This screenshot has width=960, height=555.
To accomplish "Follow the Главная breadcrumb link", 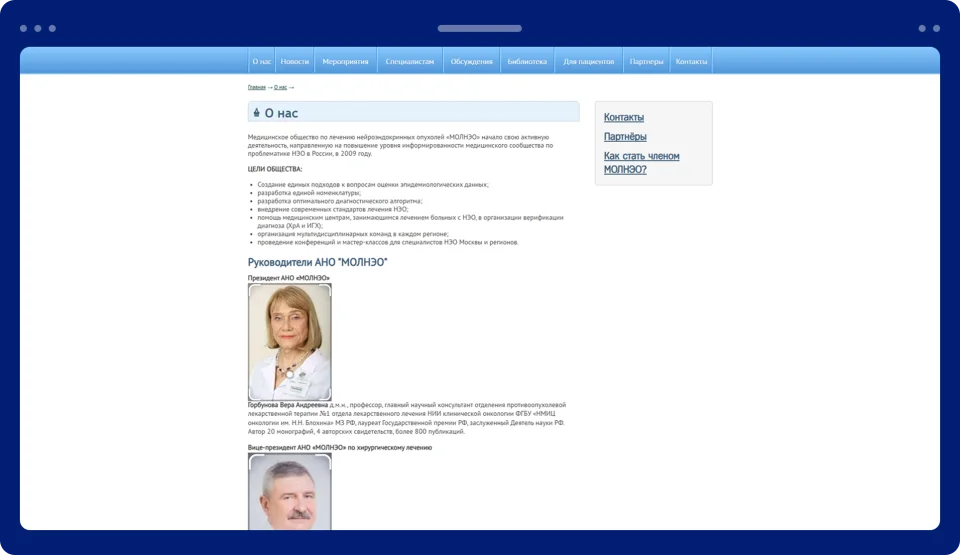I will [x=257, y=87].
